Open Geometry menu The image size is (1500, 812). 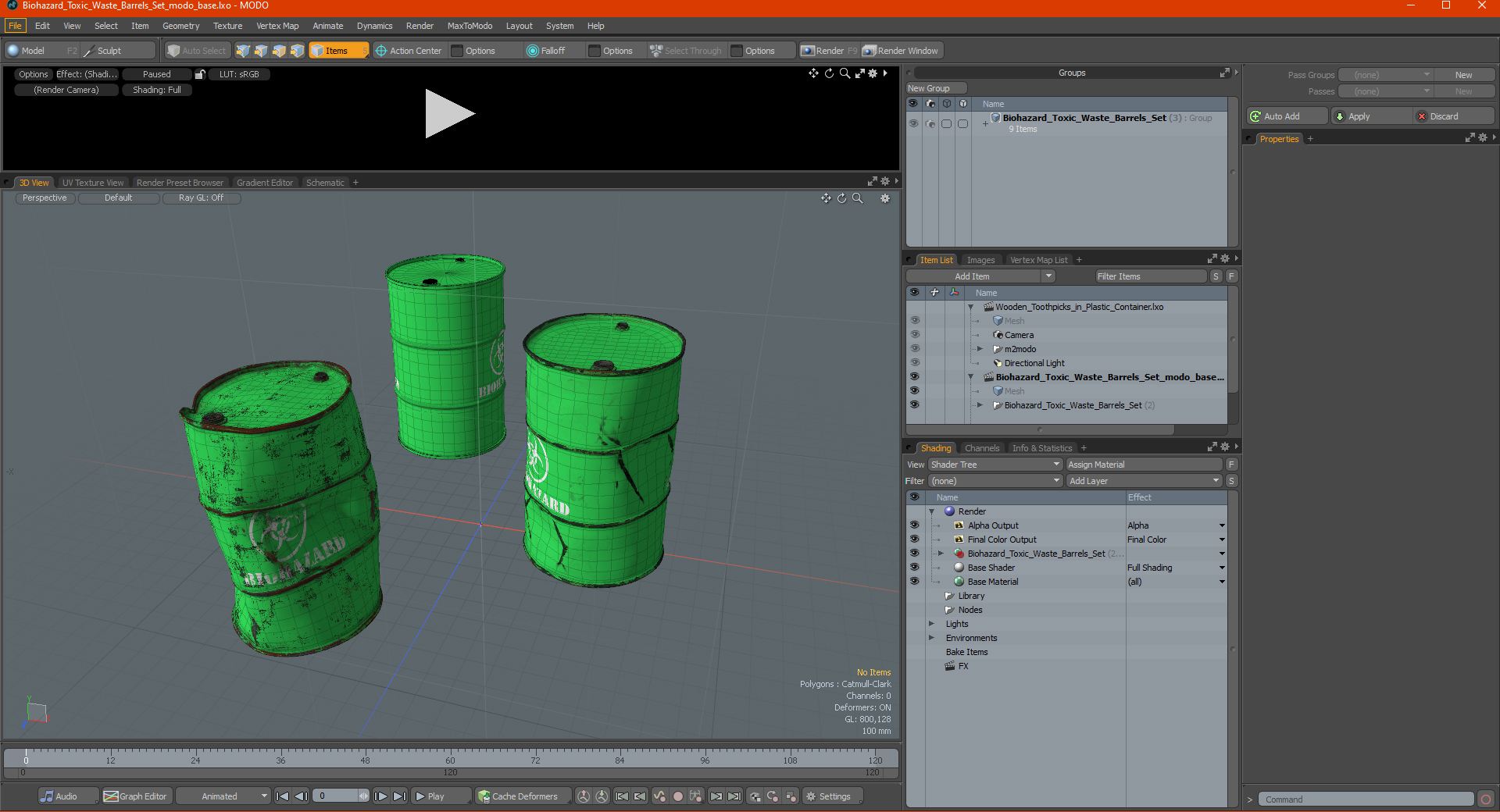click(180, 26)
